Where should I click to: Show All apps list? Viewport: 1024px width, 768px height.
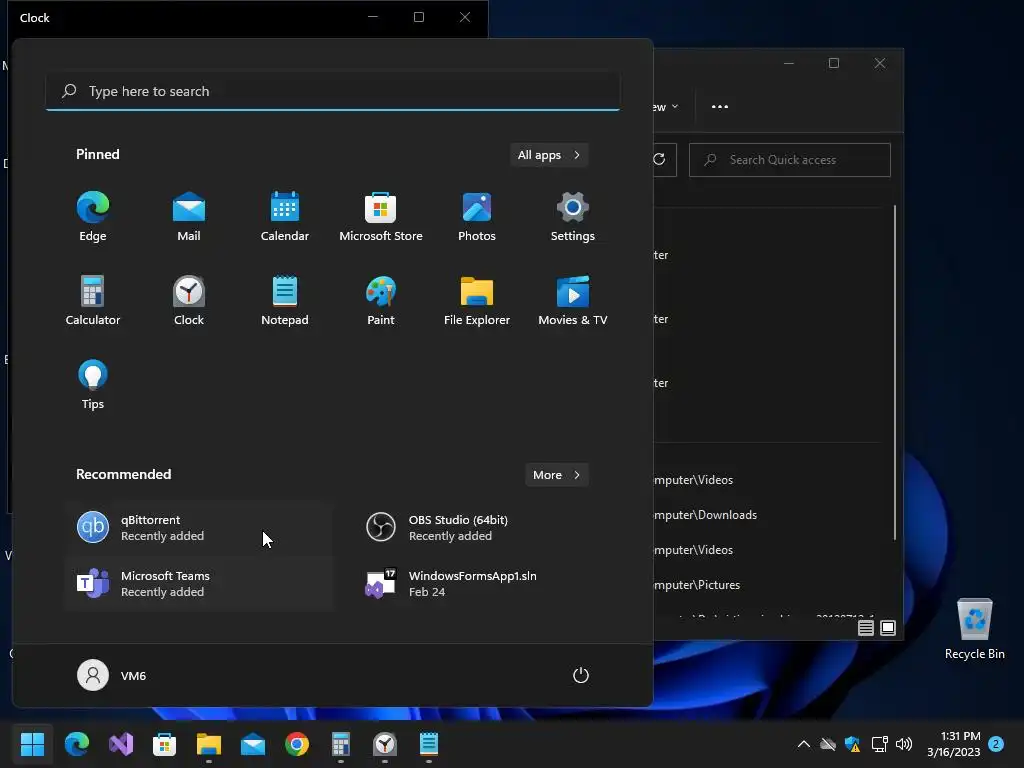point(549,155)
